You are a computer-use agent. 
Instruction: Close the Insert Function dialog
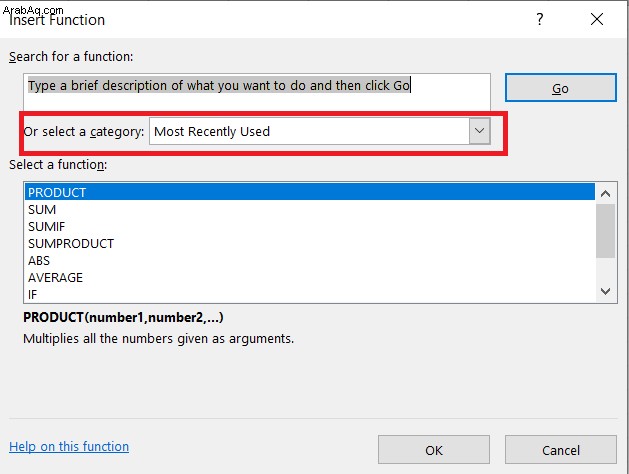597,19
